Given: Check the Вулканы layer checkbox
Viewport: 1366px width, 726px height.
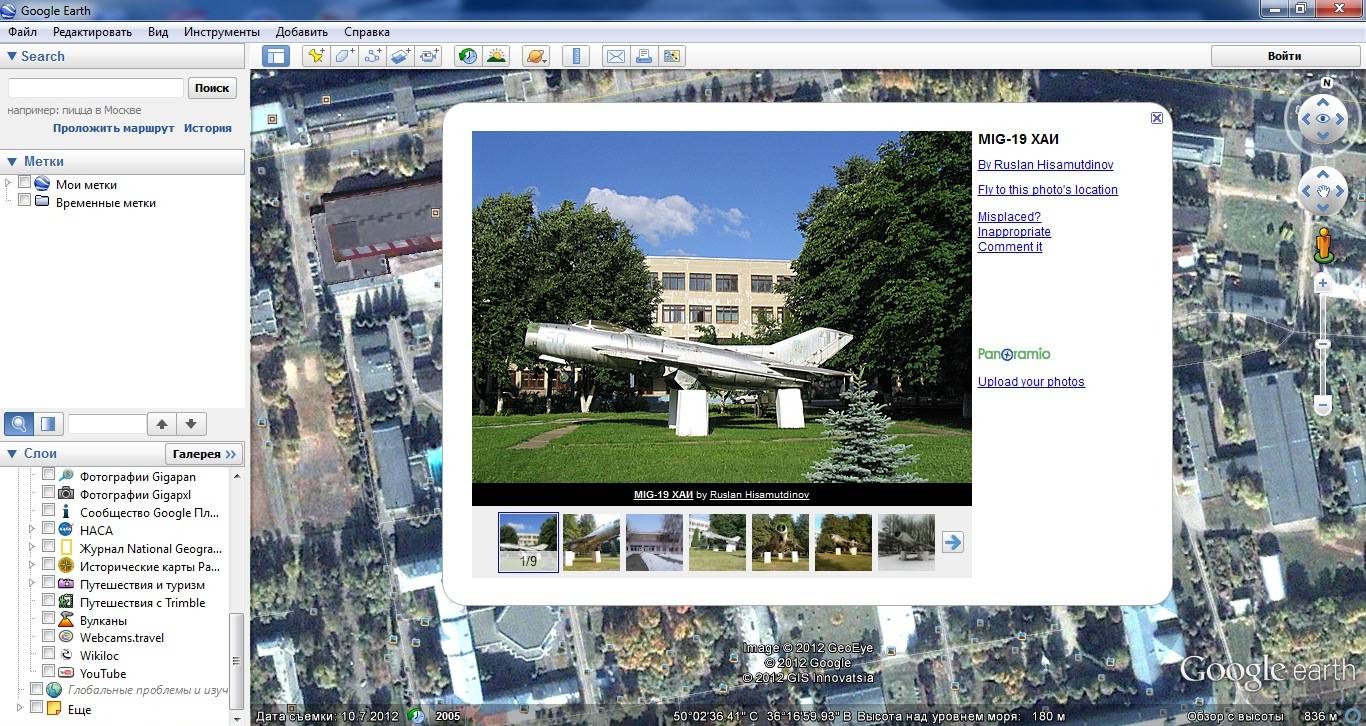Looking at the screenshot, I should [x=48, y=620].
